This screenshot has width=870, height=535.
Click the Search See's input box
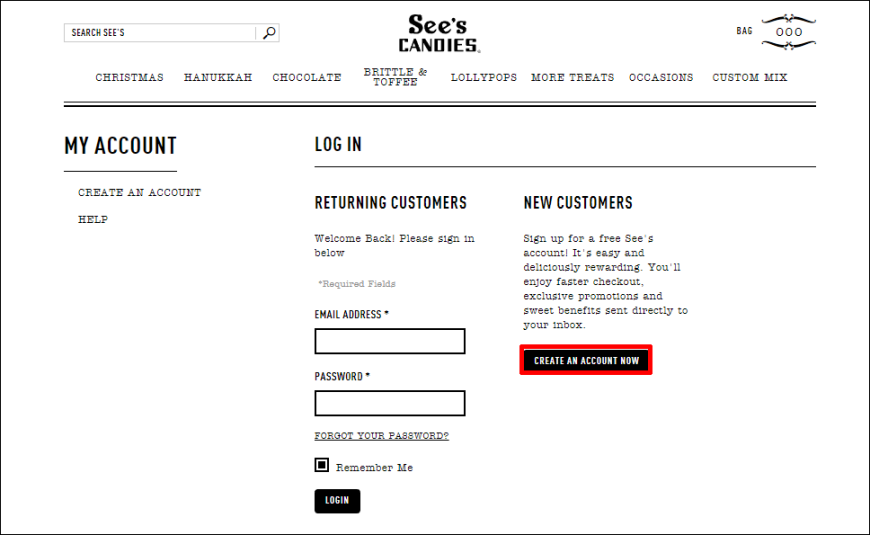[161, 33]
